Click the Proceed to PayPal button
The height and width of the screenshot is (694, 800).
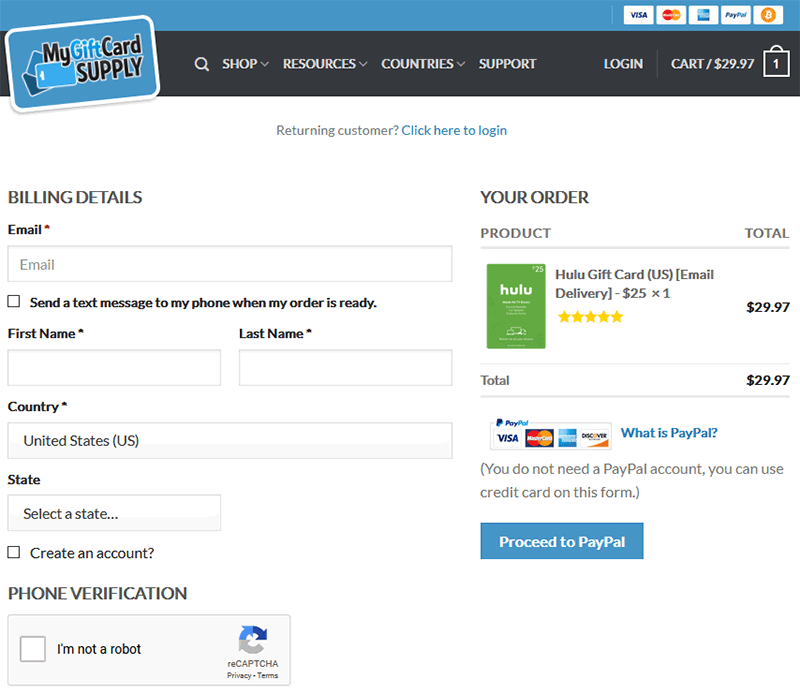pos(562,541)
